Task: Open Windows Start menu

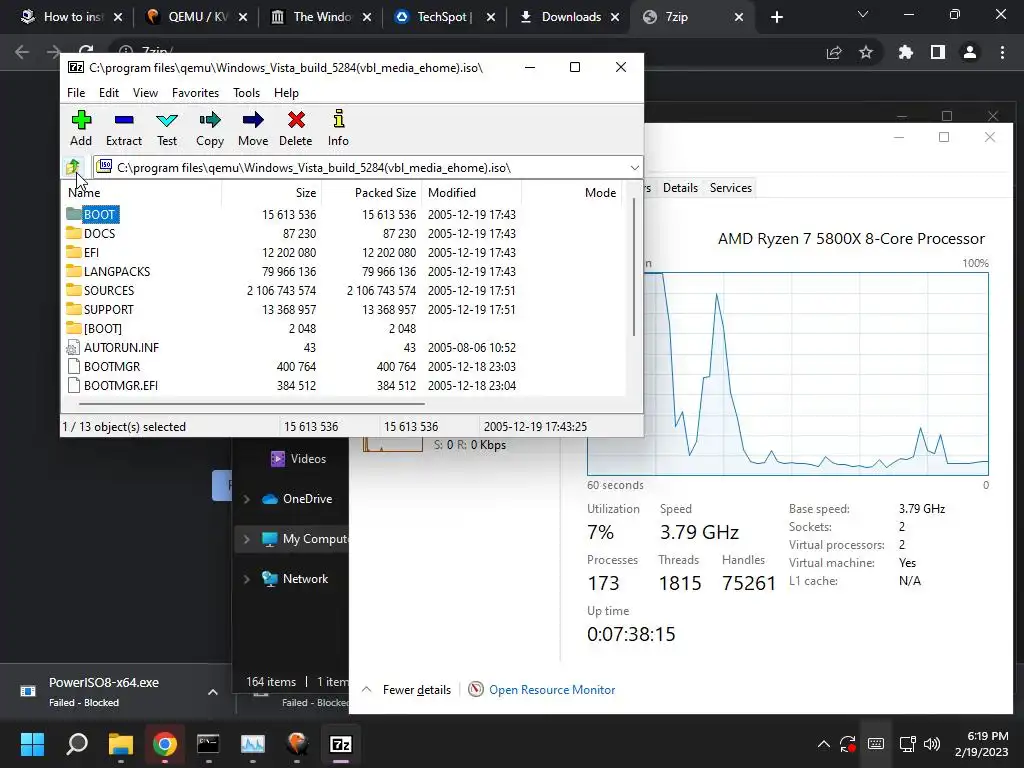Action: 32,744
